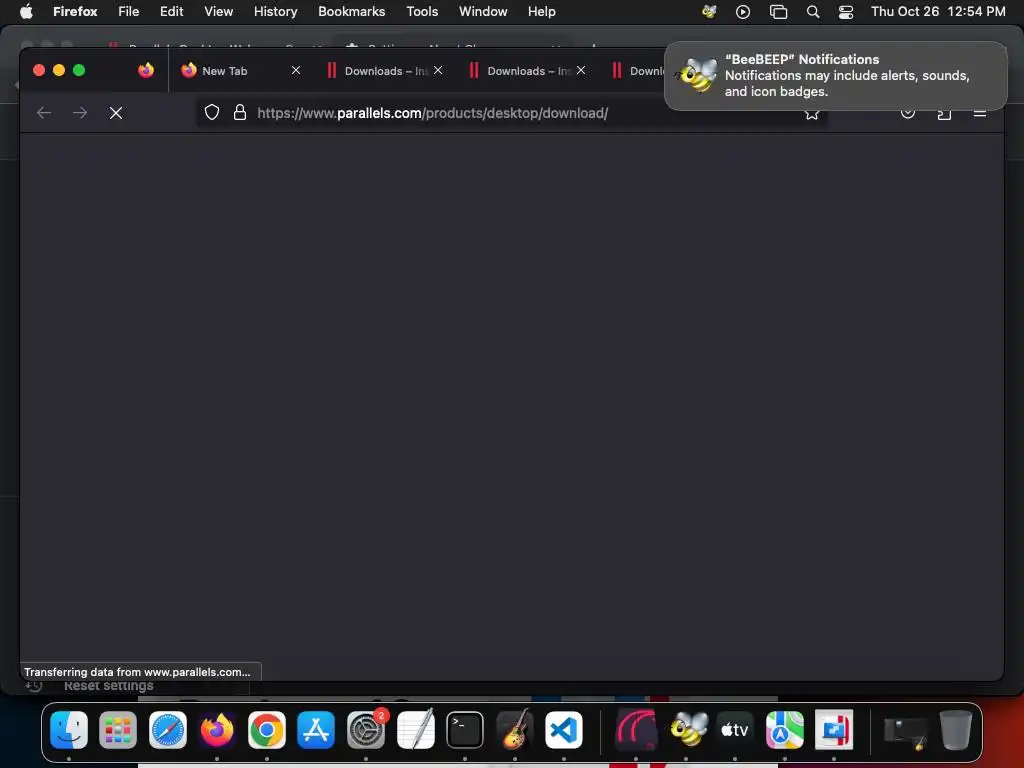Open dark Dock app with pink arcs
This screenshot has width=1024, height=768.
[636, 729]
